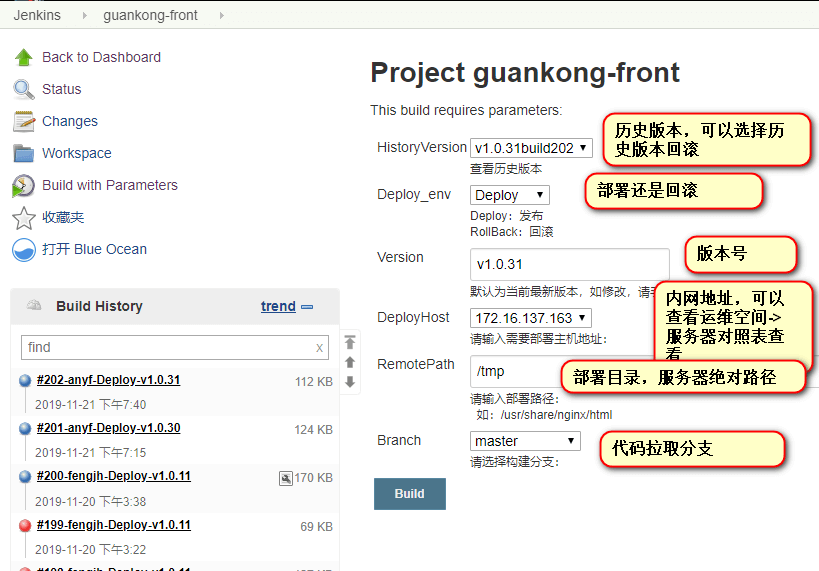Screen dimensions: 819x571
Task: Go Back to Dashboard link
Action: (x=101, y=57)
